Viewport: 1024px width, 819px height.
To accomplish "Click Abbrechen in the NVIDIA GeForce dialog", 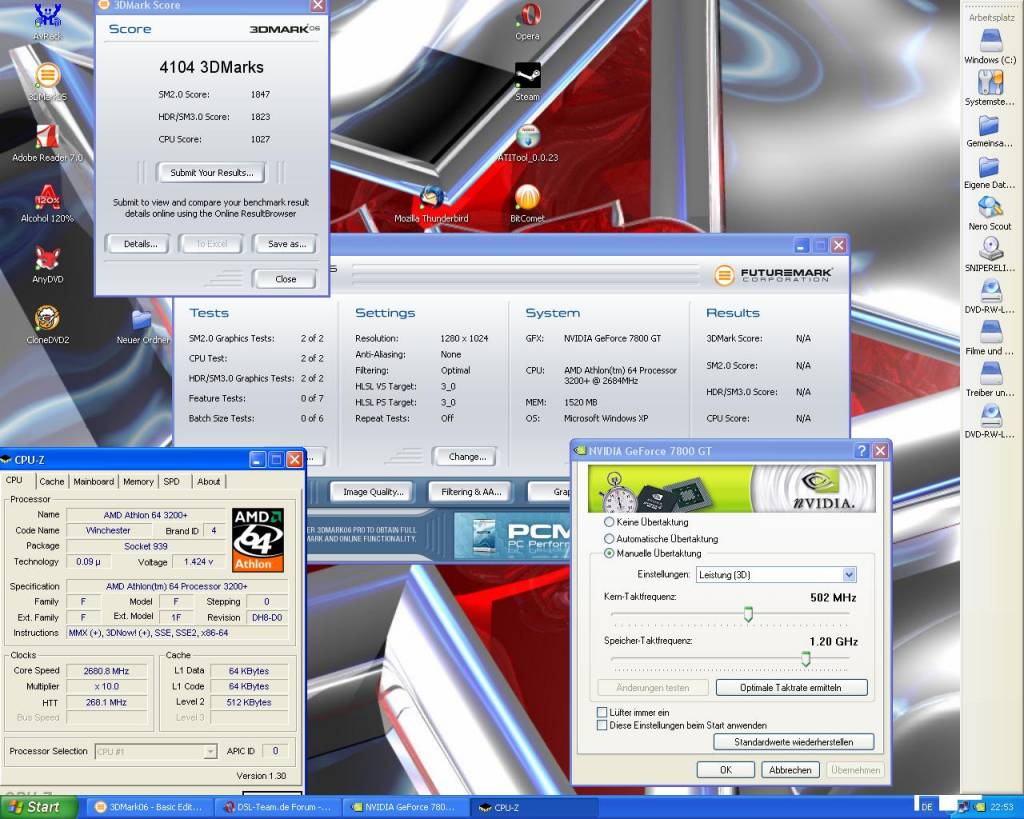I will tap(790, 770).
